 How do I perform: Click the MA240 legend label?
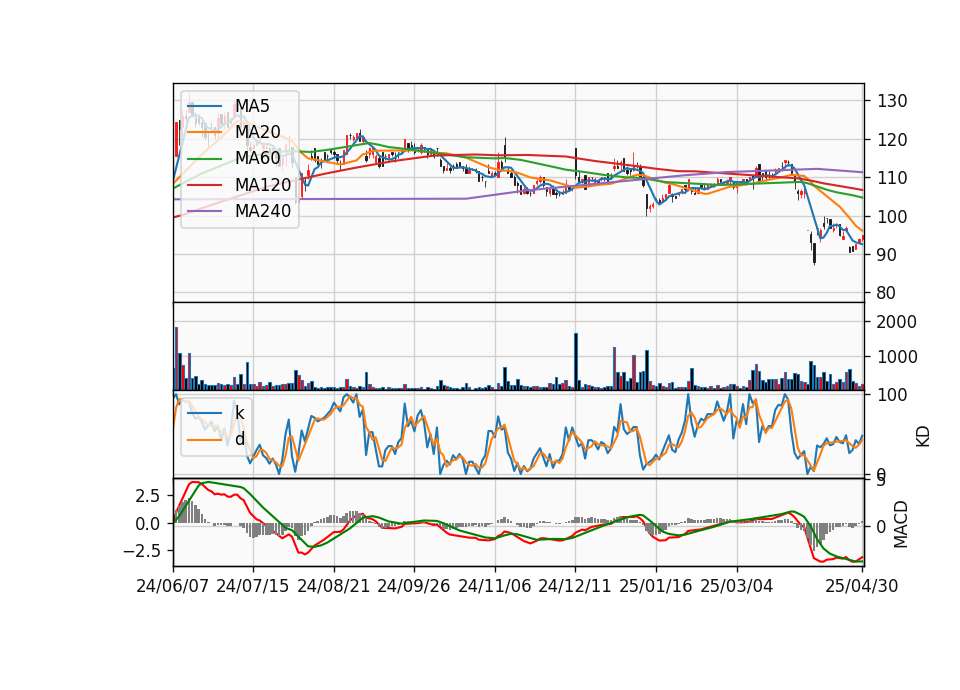point(263,211)
